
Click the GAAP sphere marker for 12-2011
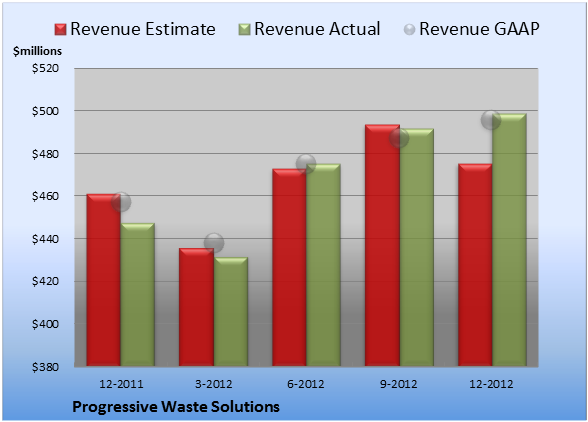click(x=121, y=202)
